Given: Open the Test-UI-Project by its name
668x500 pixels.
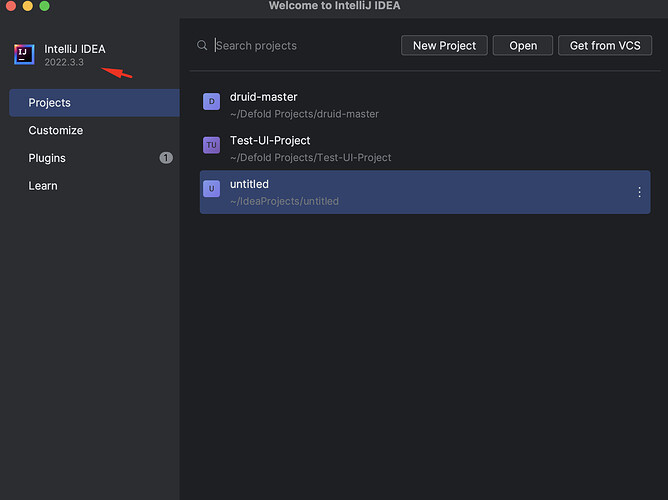Looking at the screenshot, I should pos(270,141).
